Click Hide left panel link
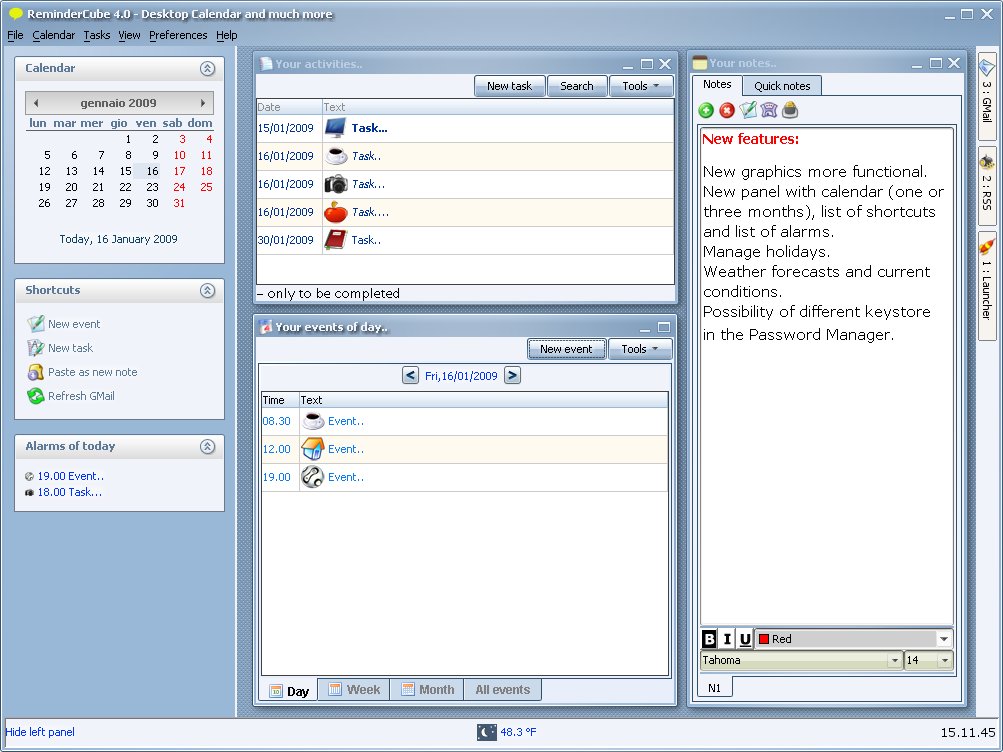1003x752 pixels. (x=40, y=732)
